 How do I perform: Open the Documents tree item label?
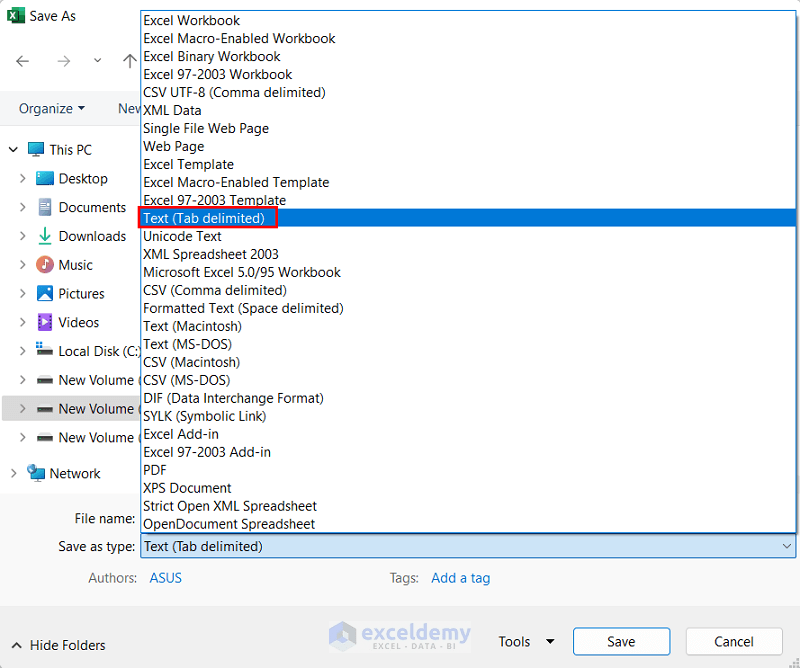[92, 207]
